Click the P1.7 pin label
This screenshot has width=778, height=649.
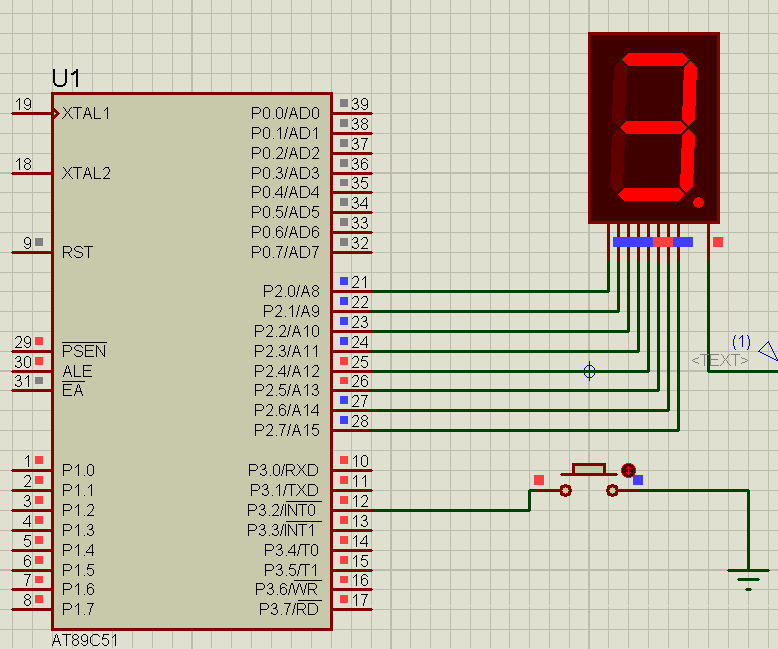(78, 609)
